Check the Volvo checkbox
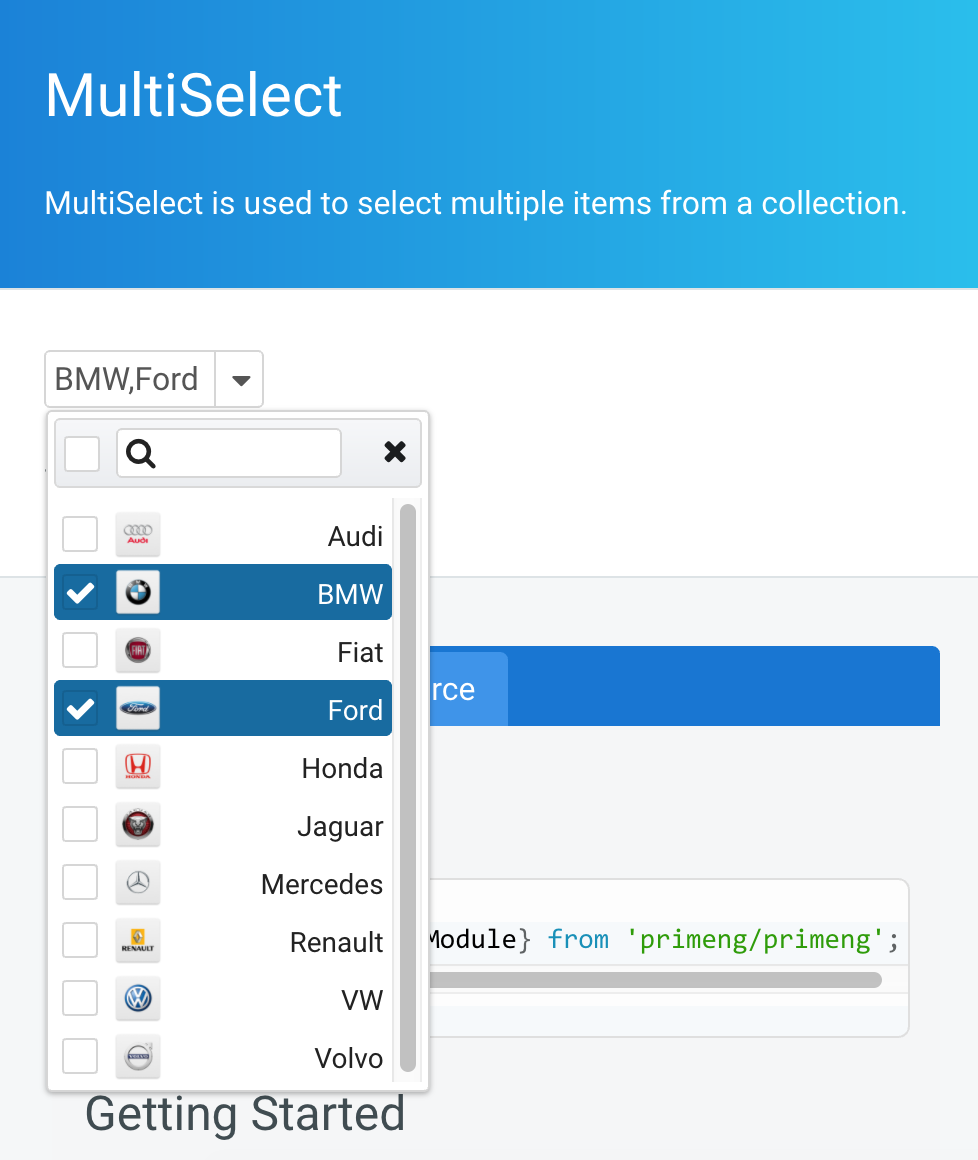 [80, 1056]
